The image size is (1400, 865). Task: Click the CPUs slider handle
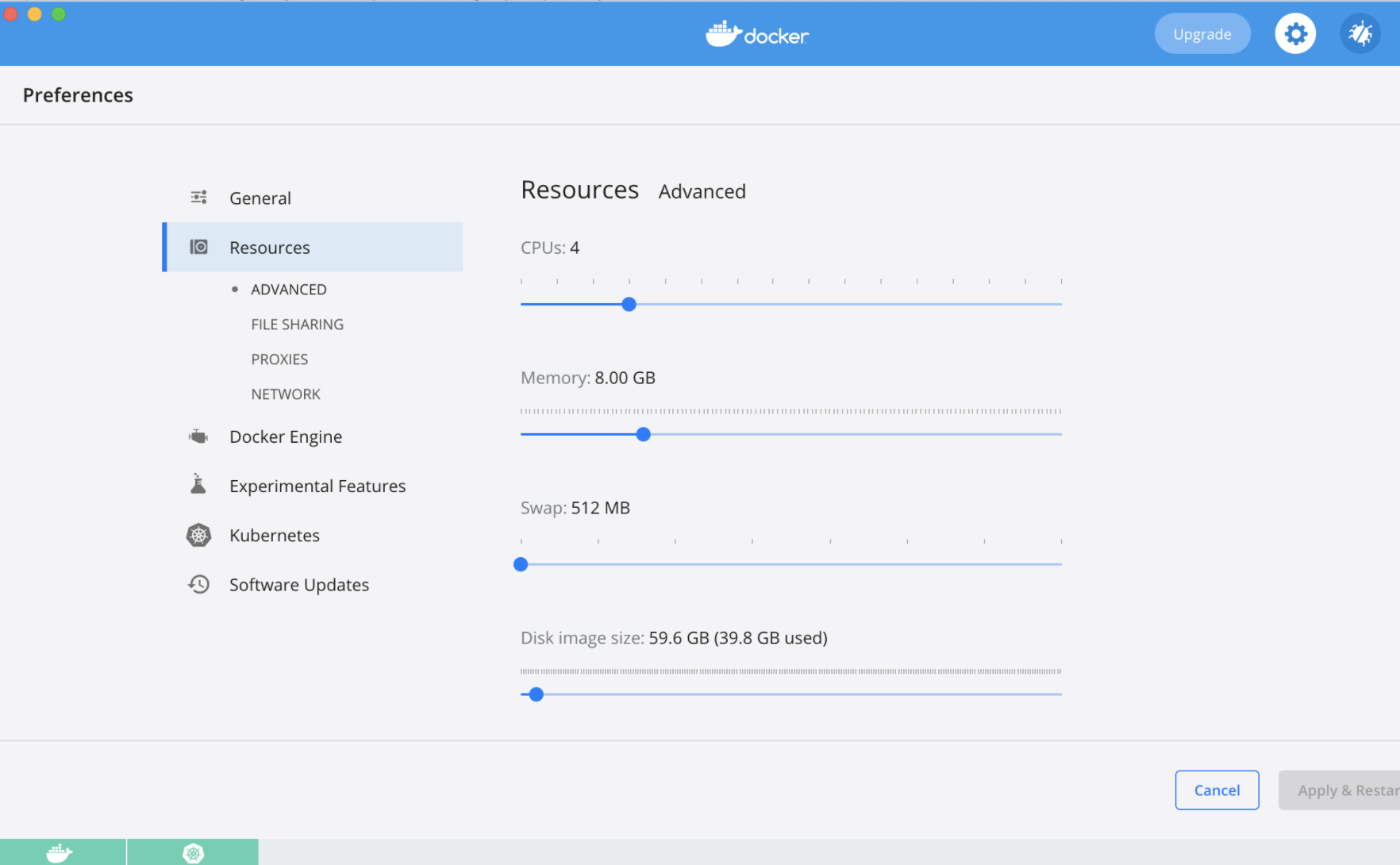click(x=629, y=304)
